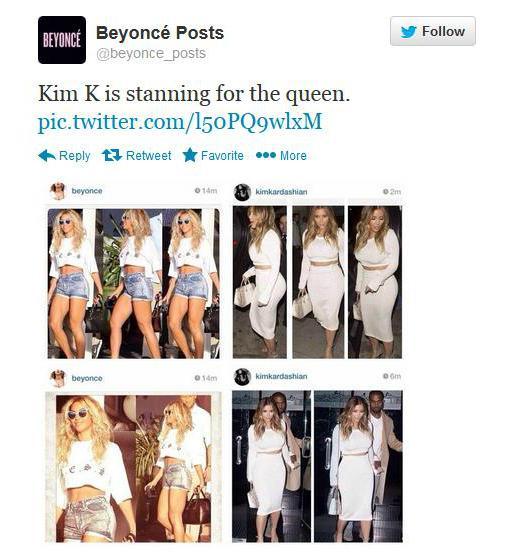This screenshot has width=511, height=556.
Task: Click the Retweet arrows icon
Action: (112, 155)
